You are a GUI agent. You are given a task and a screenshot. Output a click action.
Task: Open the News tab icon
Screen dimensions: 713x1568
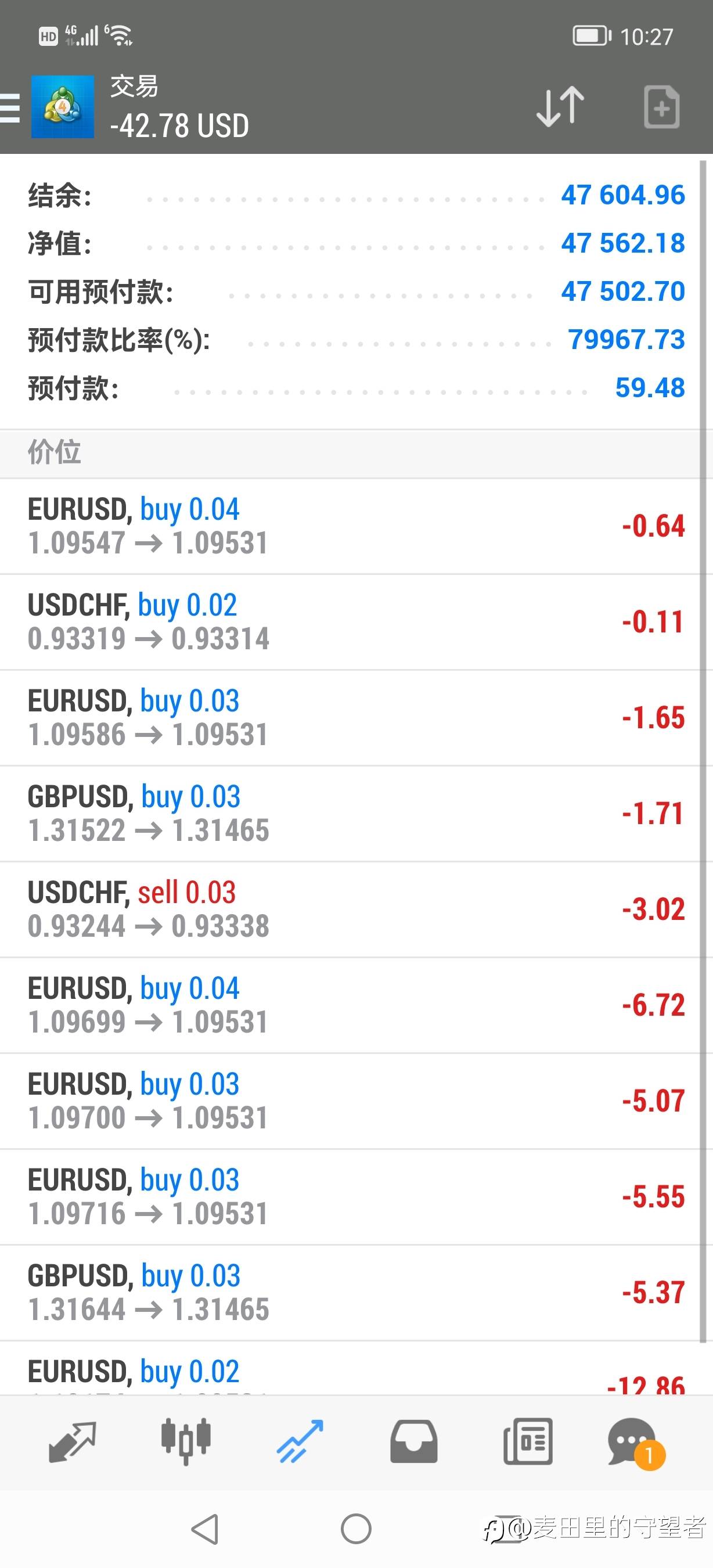click(528, 1441)
